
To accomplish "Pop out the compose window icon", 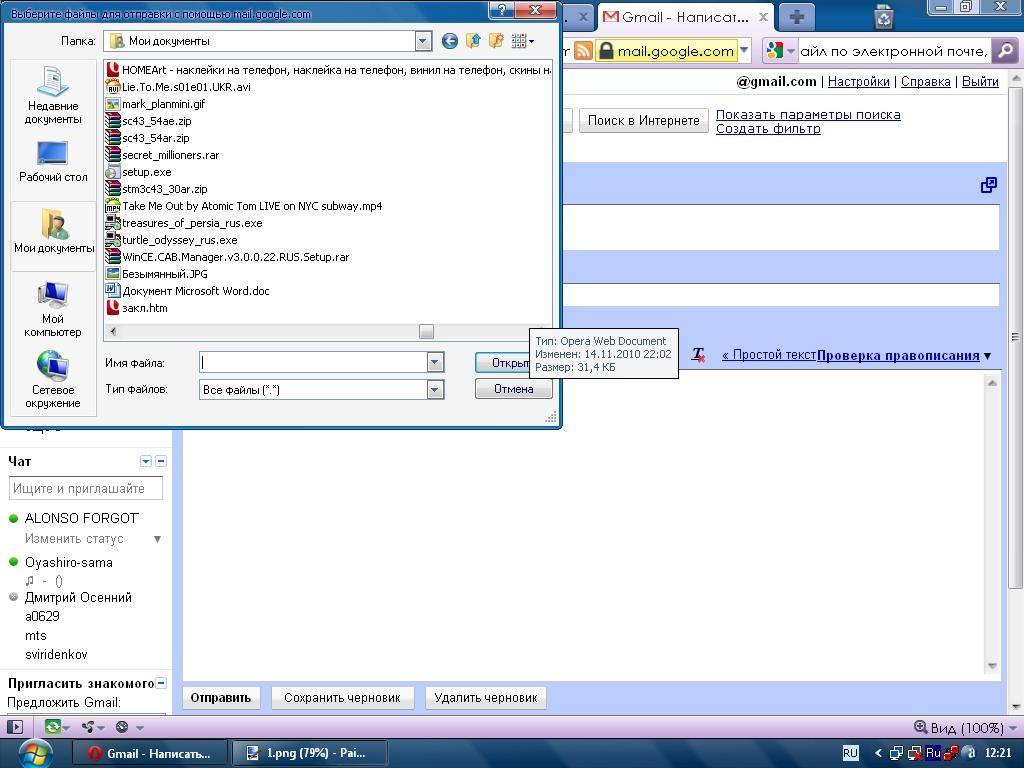I will (x=989, y=185).
